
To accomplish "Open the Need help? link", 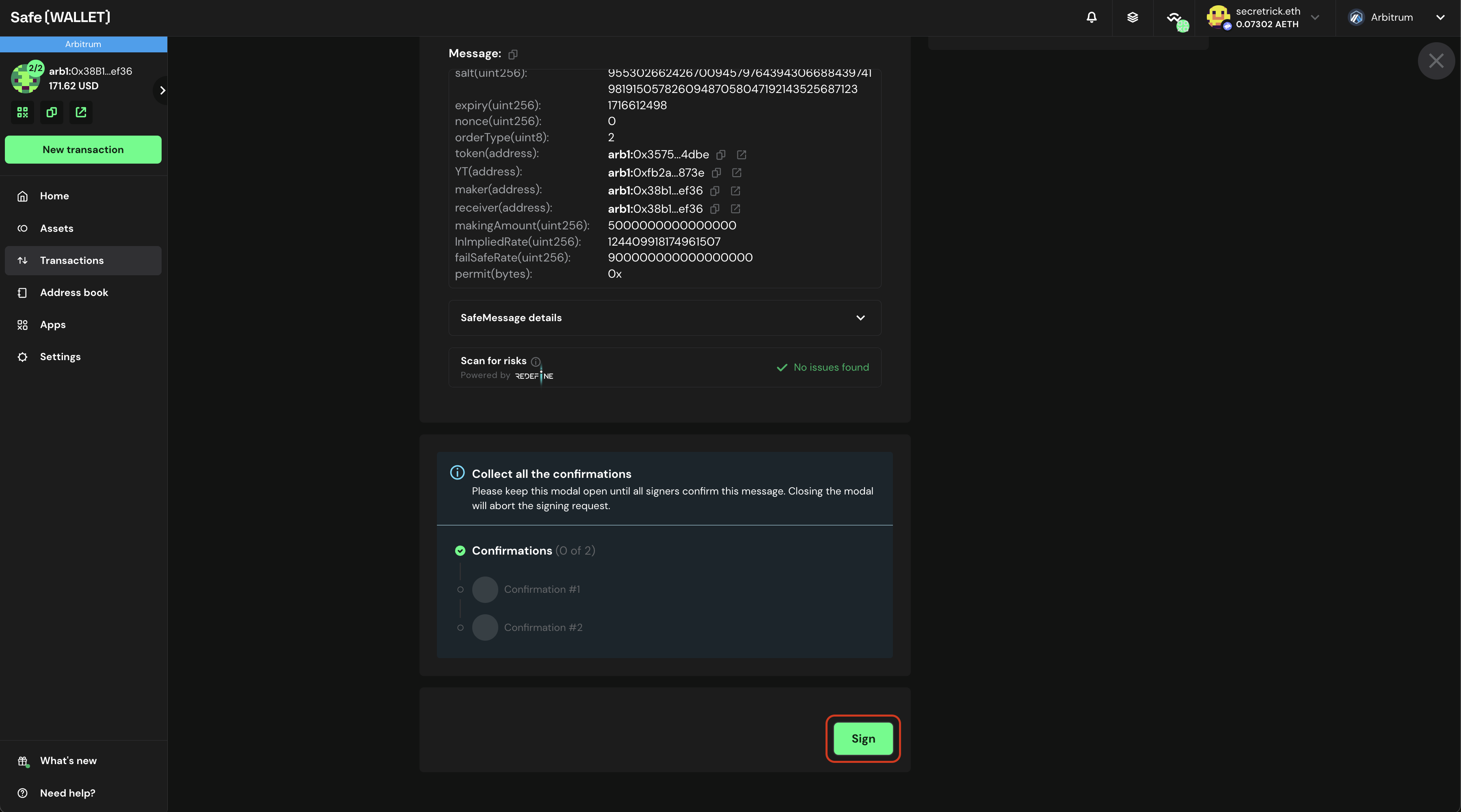I will (67, 793).
